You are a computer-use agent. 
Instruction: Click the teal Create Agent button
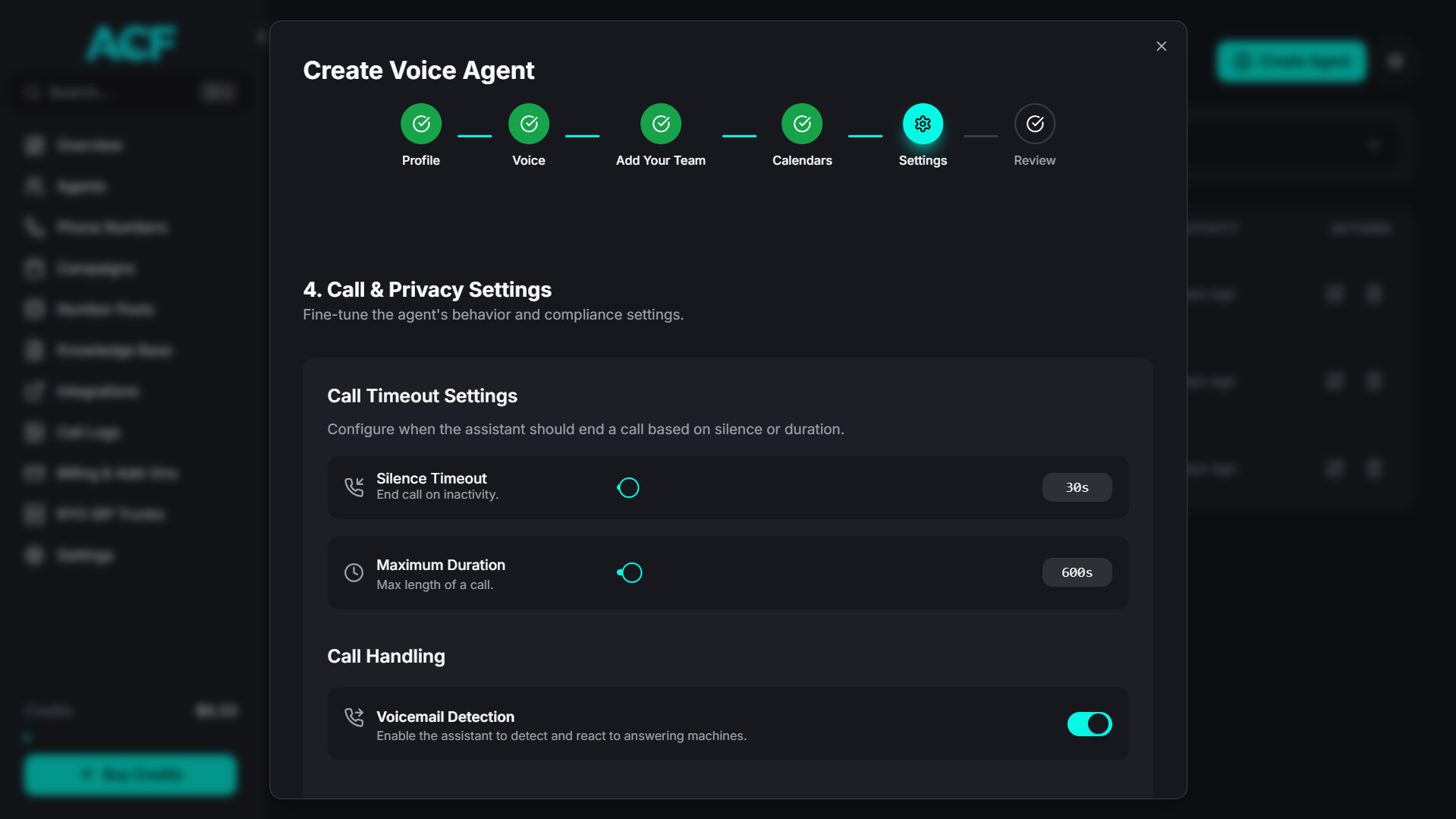[1291, 61]
